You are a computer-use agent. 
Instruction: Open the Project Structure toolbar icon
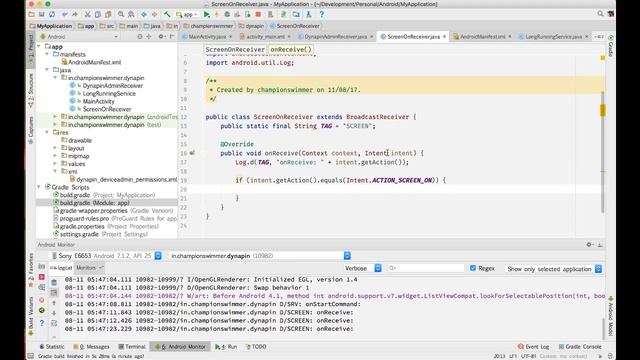[x=296, y=14]
